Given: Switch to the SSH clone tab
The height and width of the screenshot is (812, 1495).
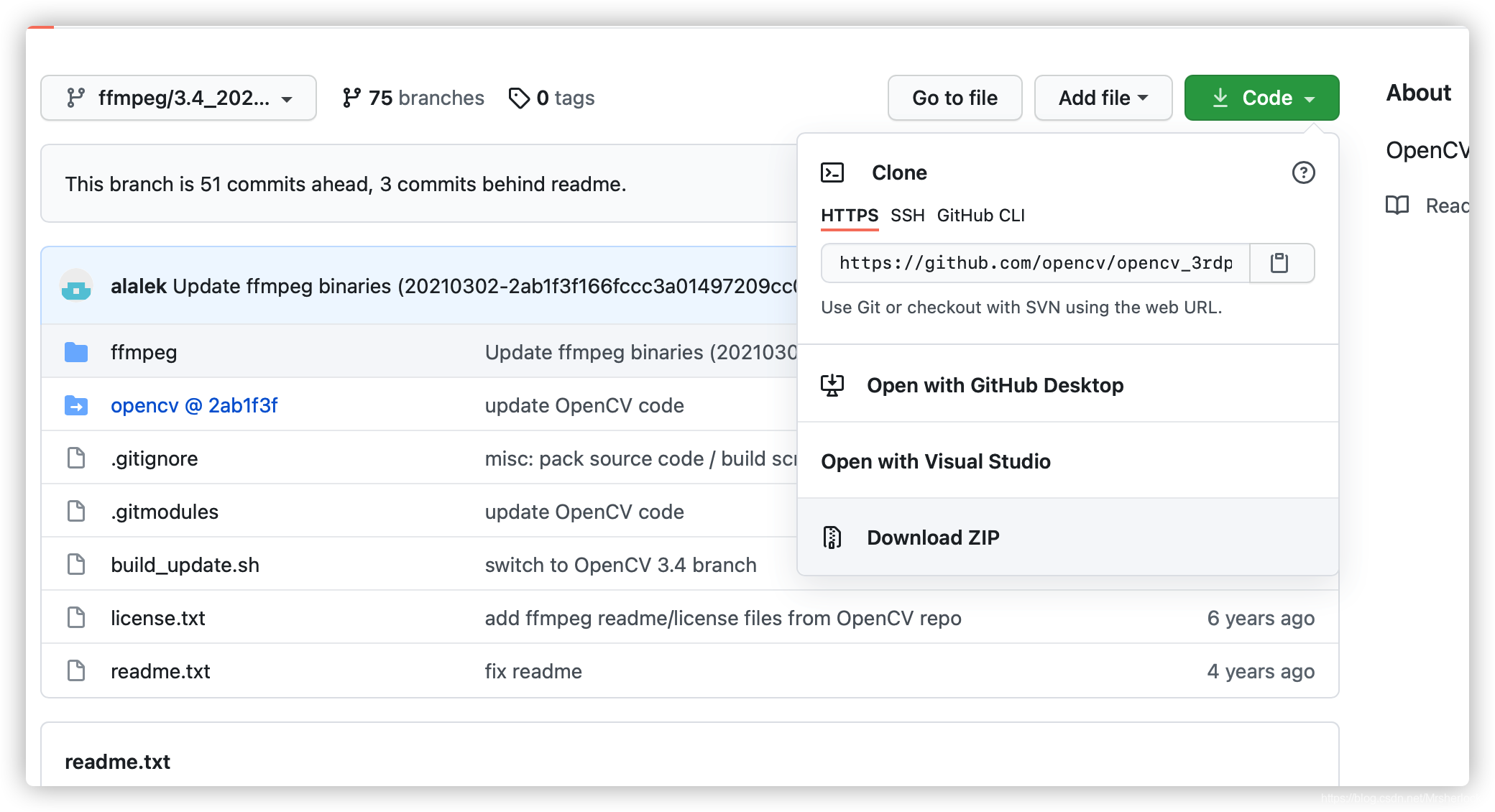Looking at the screenshot, I should click(907, 216).
